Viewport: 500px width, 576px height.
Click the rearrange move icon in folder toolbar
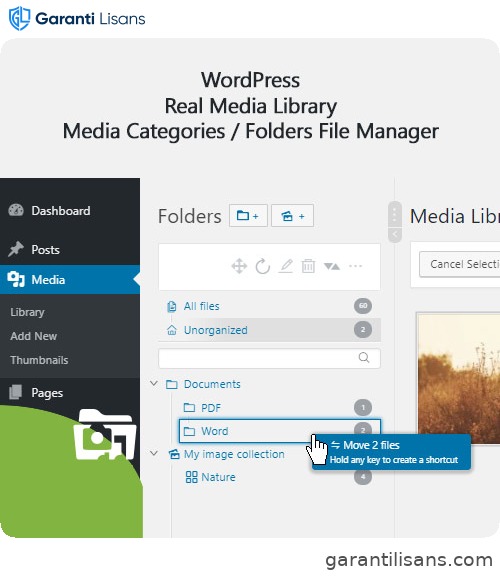tap(239, 266)
